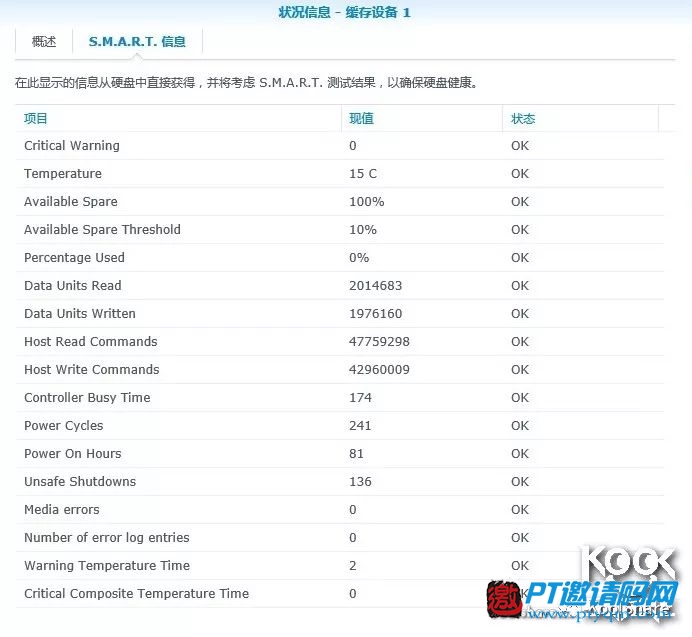This screenshot has width=692, height=637.
Task: Click the Controller Busy Time value 174
Action: 360,398
